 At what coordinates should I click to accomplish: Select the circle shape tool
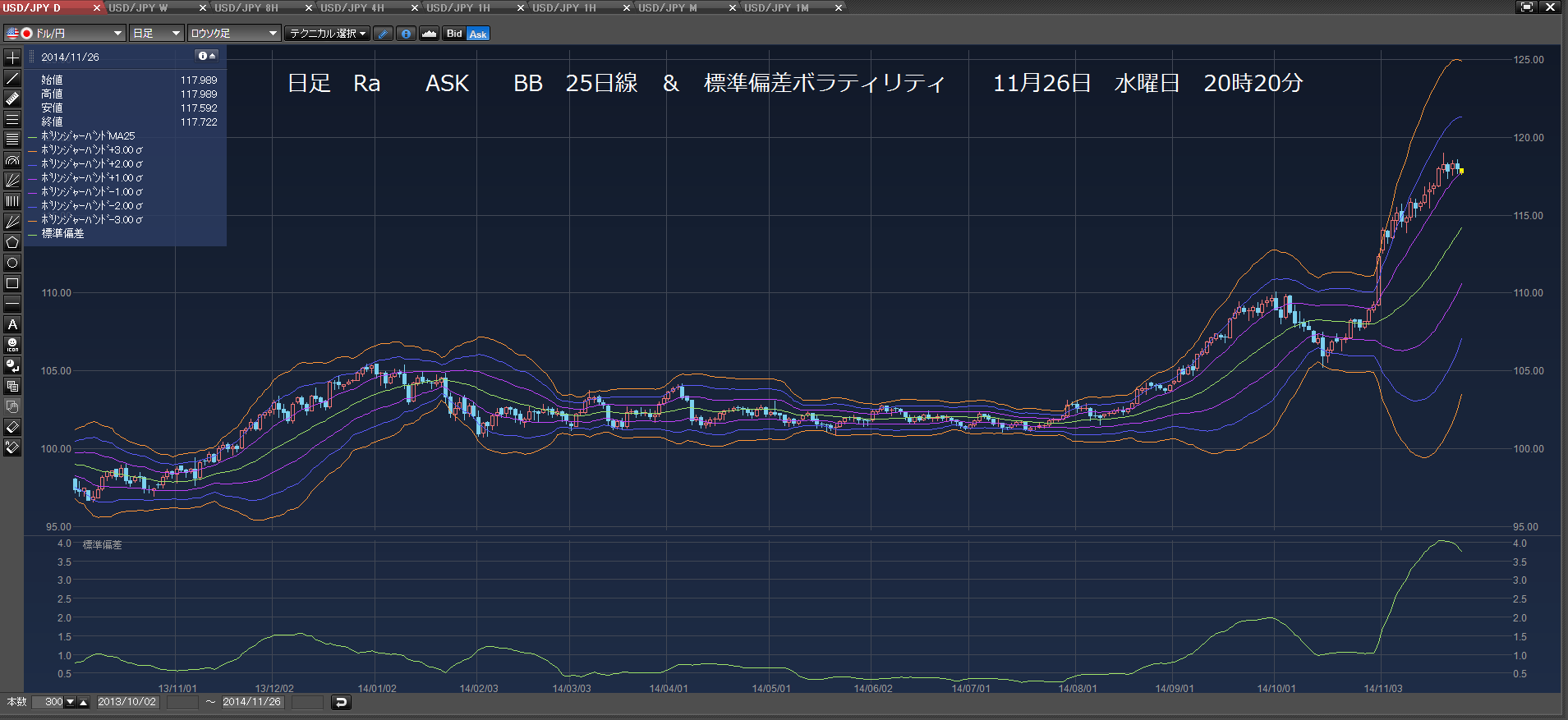[12, 263]
